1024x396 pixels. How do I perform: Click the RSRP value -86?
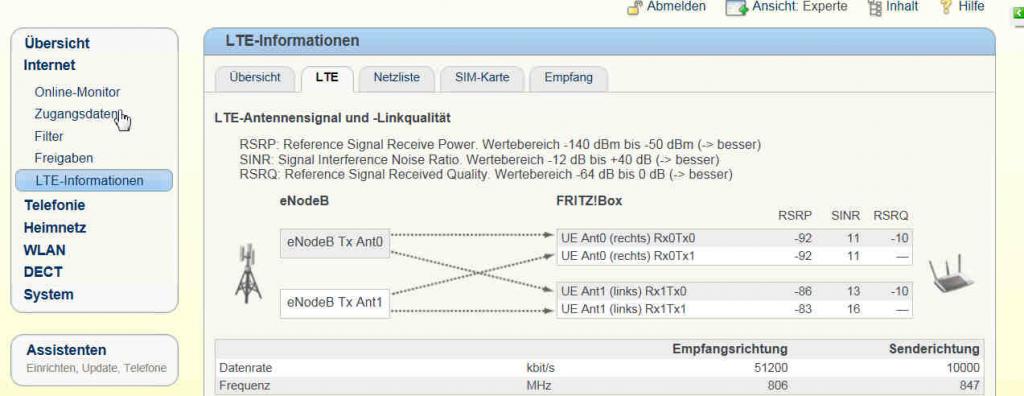pyautogui.click(x=803, y=291)
